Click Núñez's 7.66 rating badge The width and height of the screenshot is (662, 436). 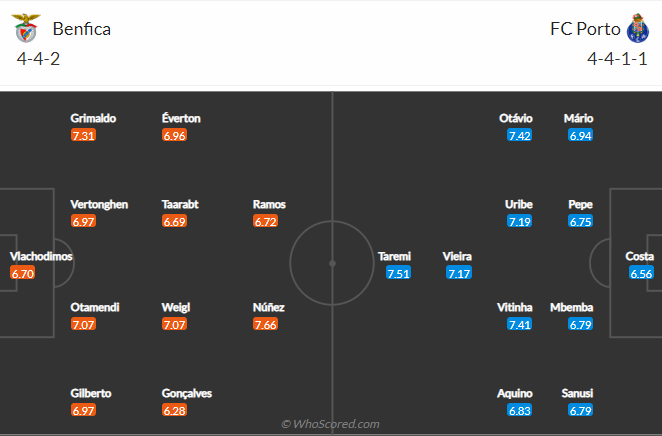pos(266,324)
